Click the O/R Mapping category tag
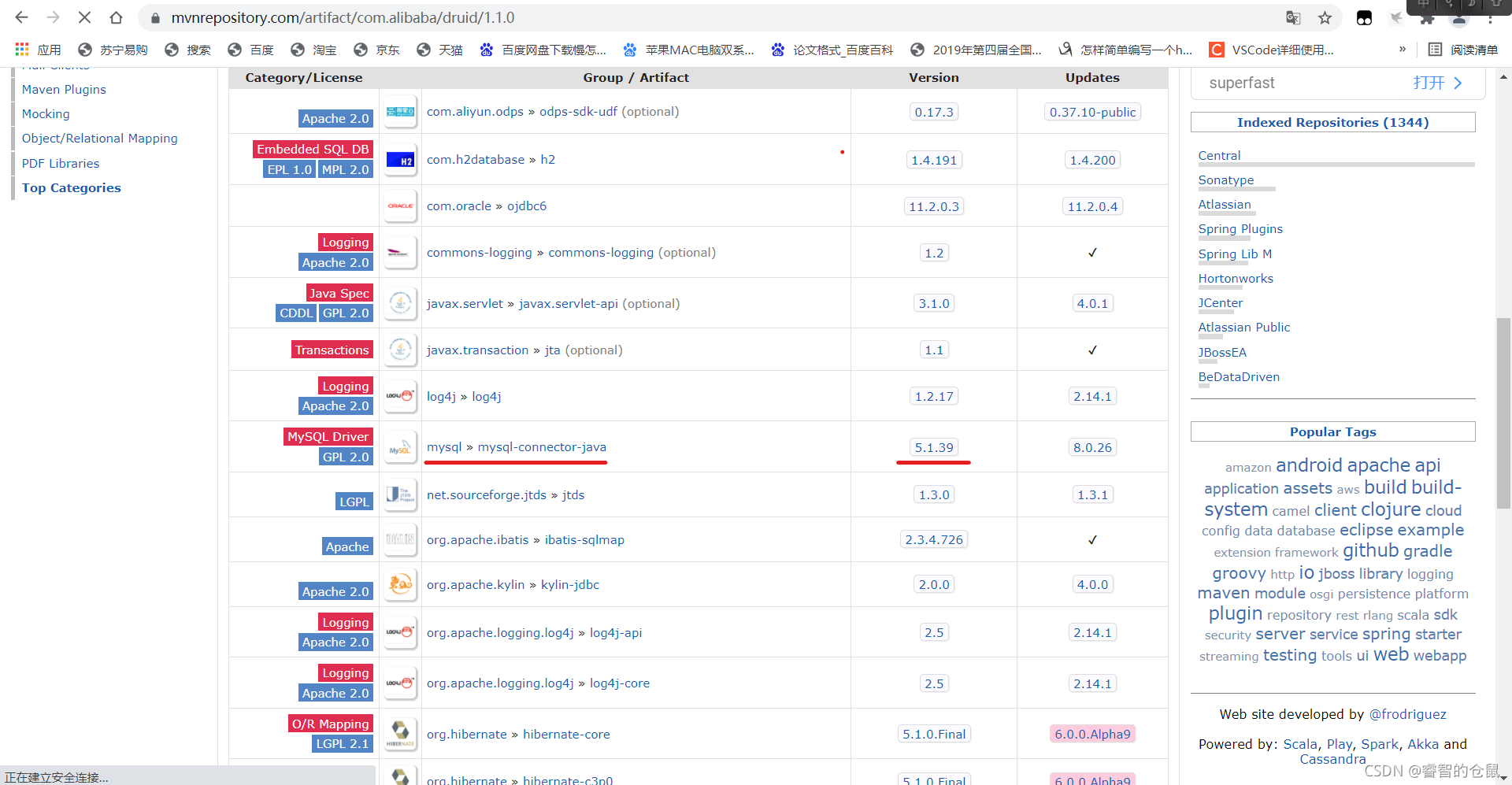The image size is (1512, 785). [x=331, y=724]
